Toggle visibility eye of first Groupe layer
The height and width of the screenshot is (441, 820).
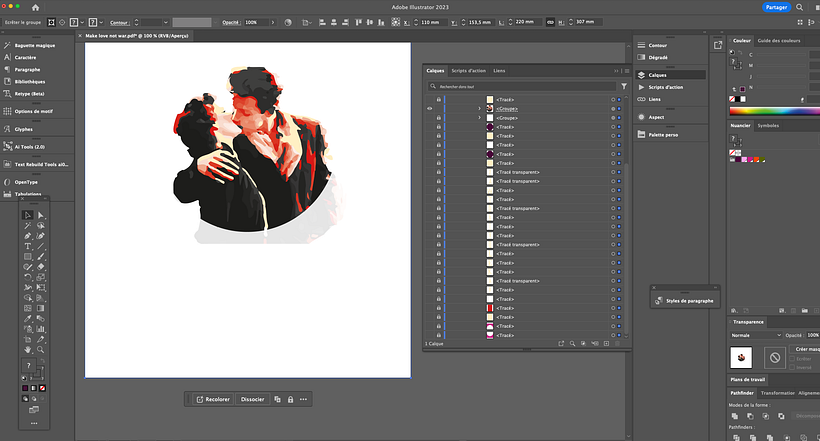pos(430,108)
